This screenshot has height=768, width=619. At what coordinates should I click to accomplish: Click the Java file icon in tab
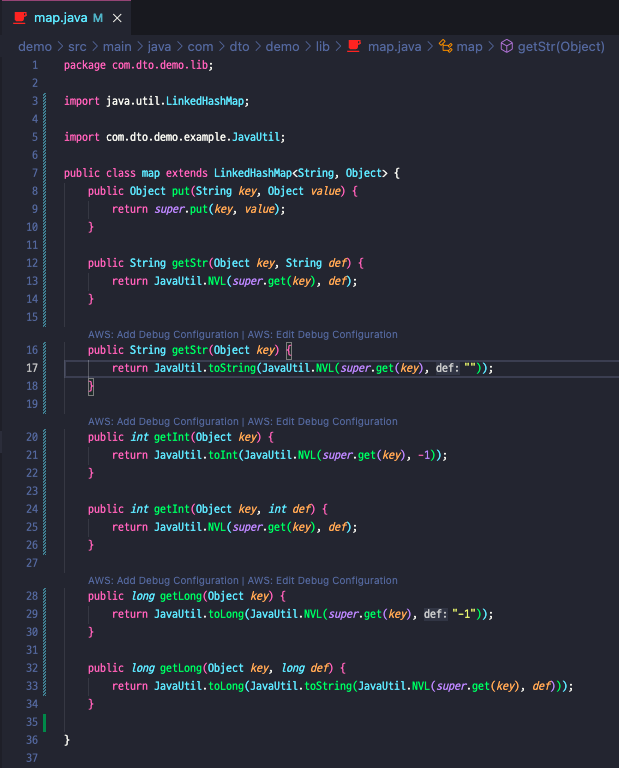click(x=20, y=18)
